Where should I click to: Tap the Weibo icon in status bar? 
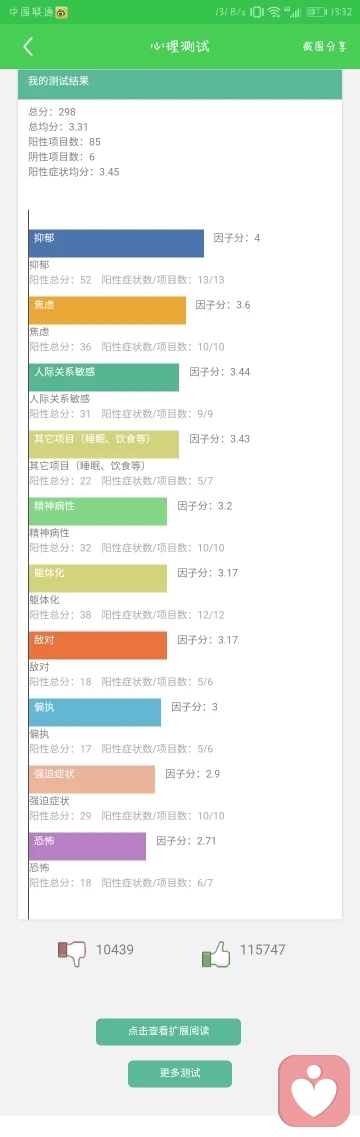click(62, 12)
